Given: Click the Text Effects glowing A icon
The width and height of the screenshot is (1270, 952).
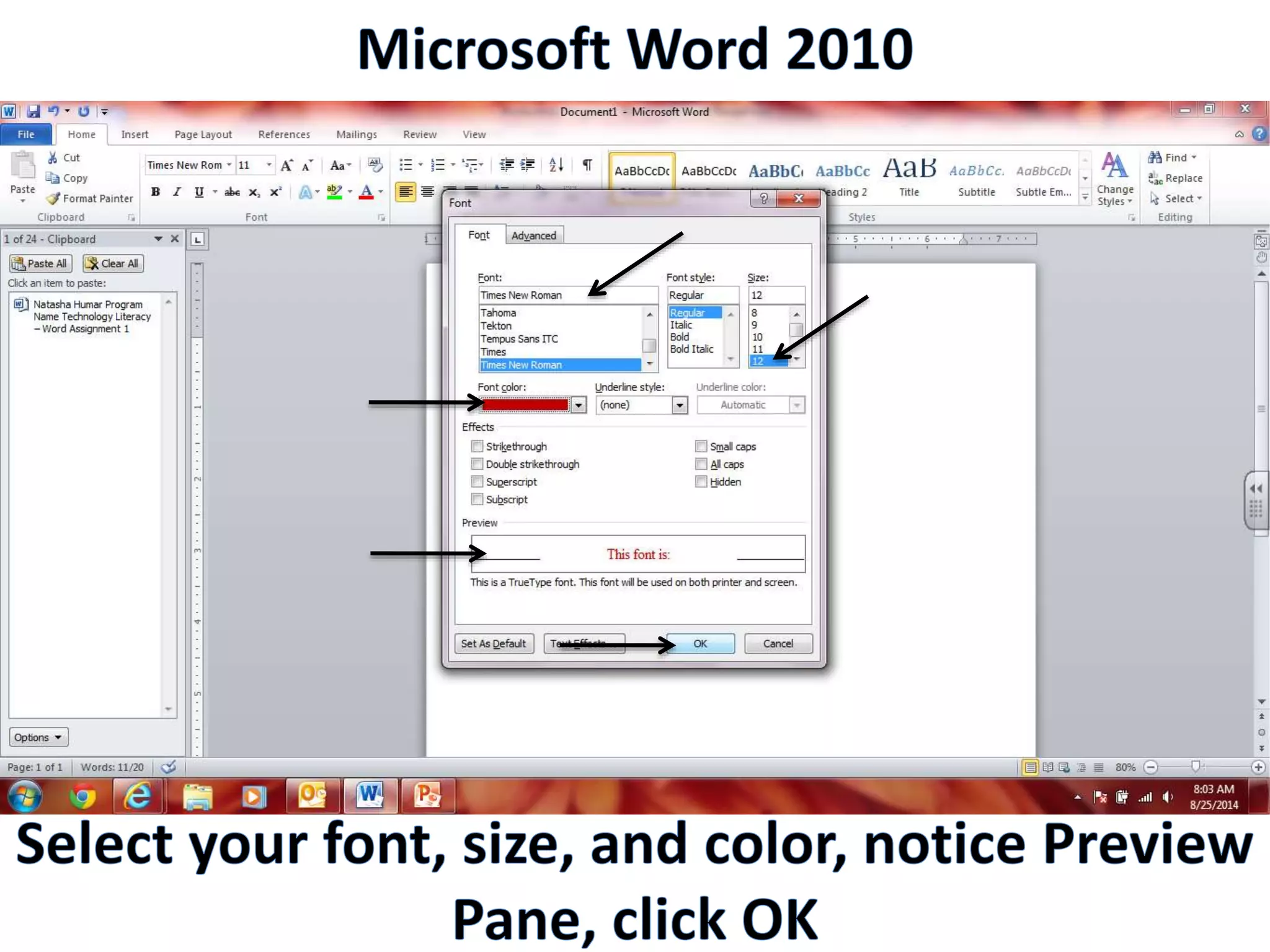Looking at the screenshot, I should (304, 192).
